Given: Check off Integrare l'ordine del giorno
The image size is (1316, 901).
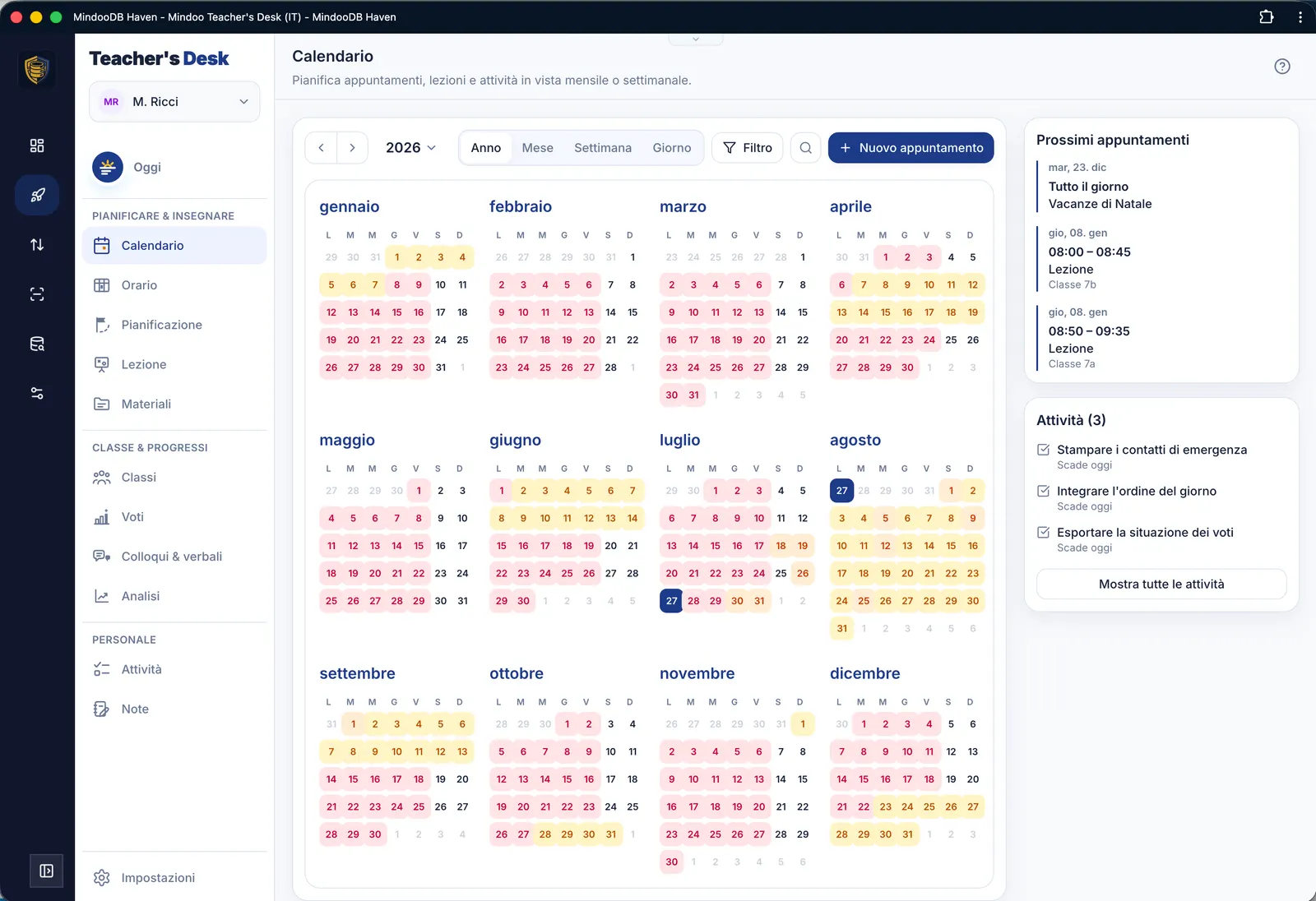Looking at the screenshot, I should click(x=1043, y=491).
